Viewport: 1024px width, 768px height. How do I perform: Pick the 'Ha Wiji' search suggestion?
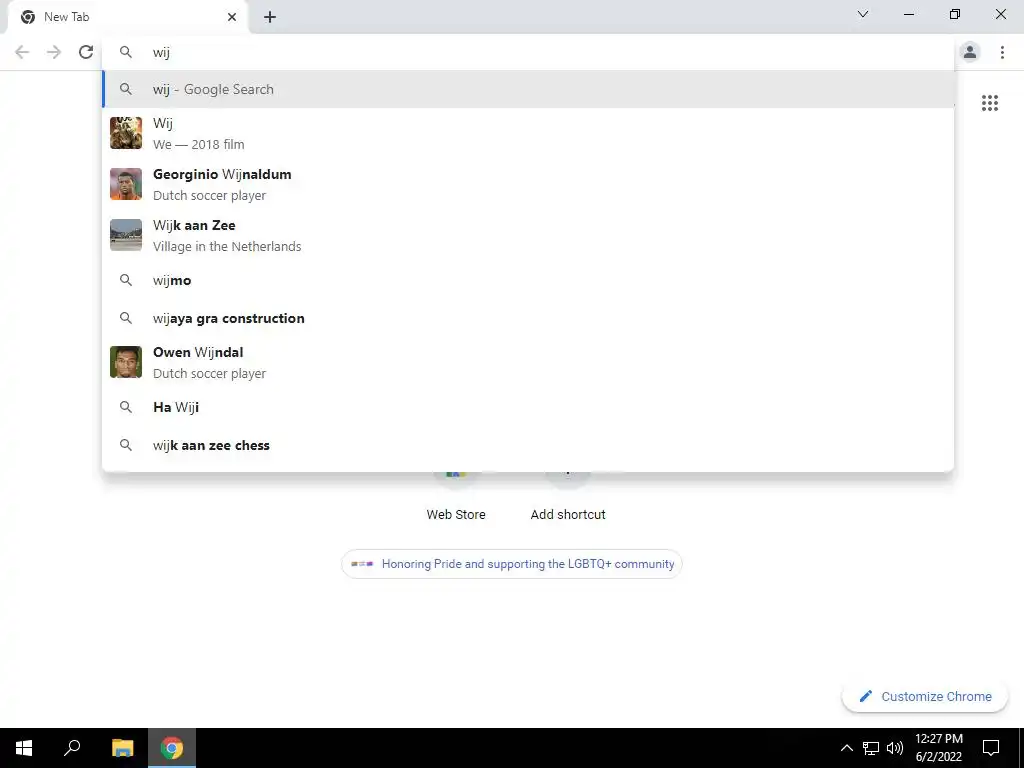(x=528, y=407)
